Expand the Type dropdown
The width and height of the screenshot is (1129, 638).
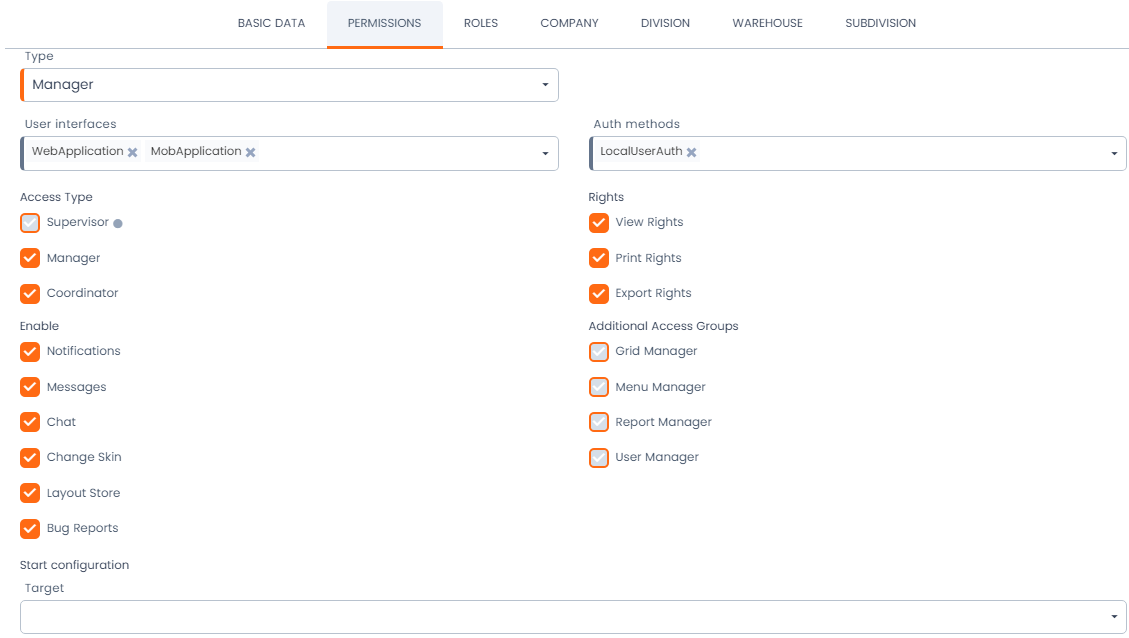click(545, 85)
